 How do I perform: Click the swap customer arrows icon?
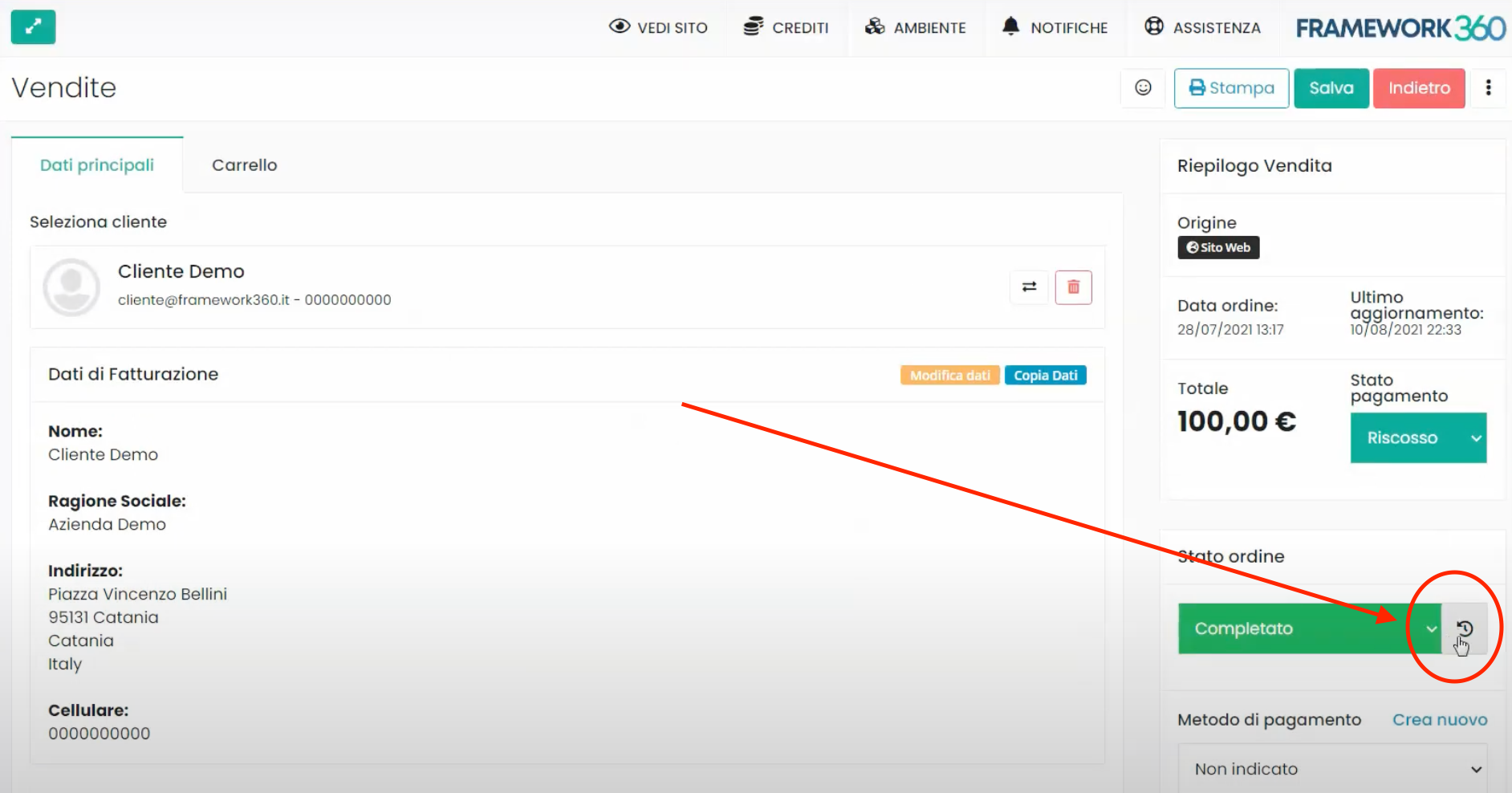(x=1029, y=287)
